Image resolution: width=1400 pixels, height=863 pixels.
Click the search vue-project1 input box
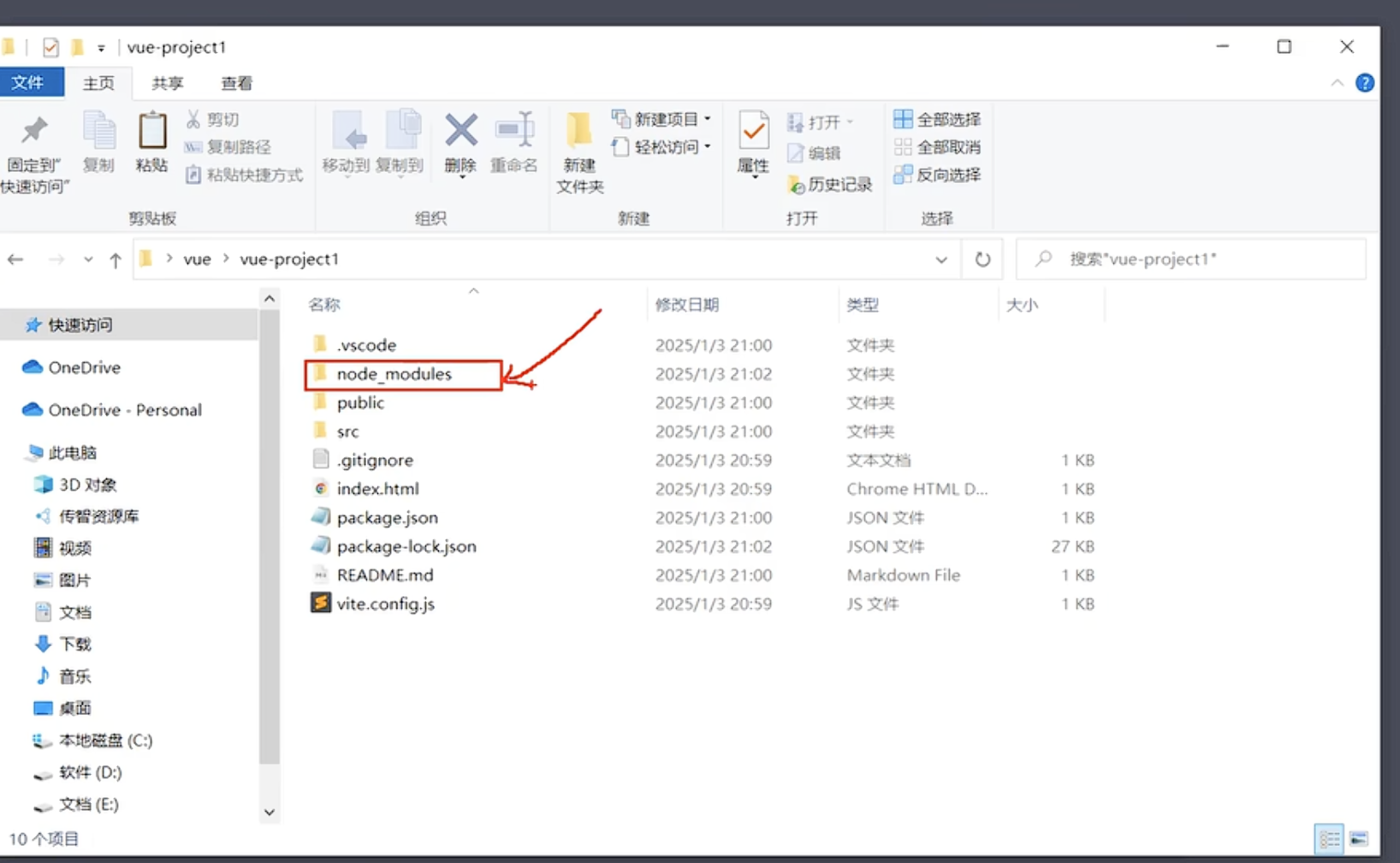click(1198, 259)
